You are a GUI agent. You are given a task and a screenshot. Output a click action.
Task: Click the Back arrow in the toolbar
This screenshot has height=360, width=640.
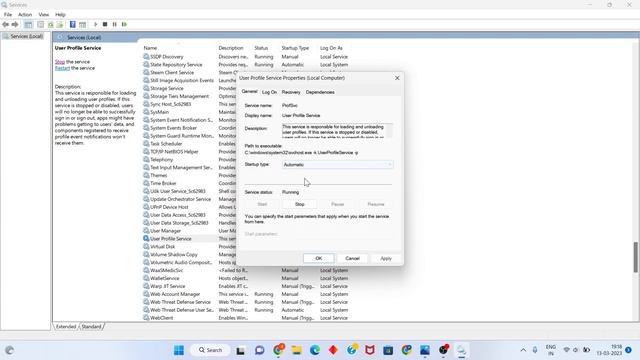(x=5, y=24)
